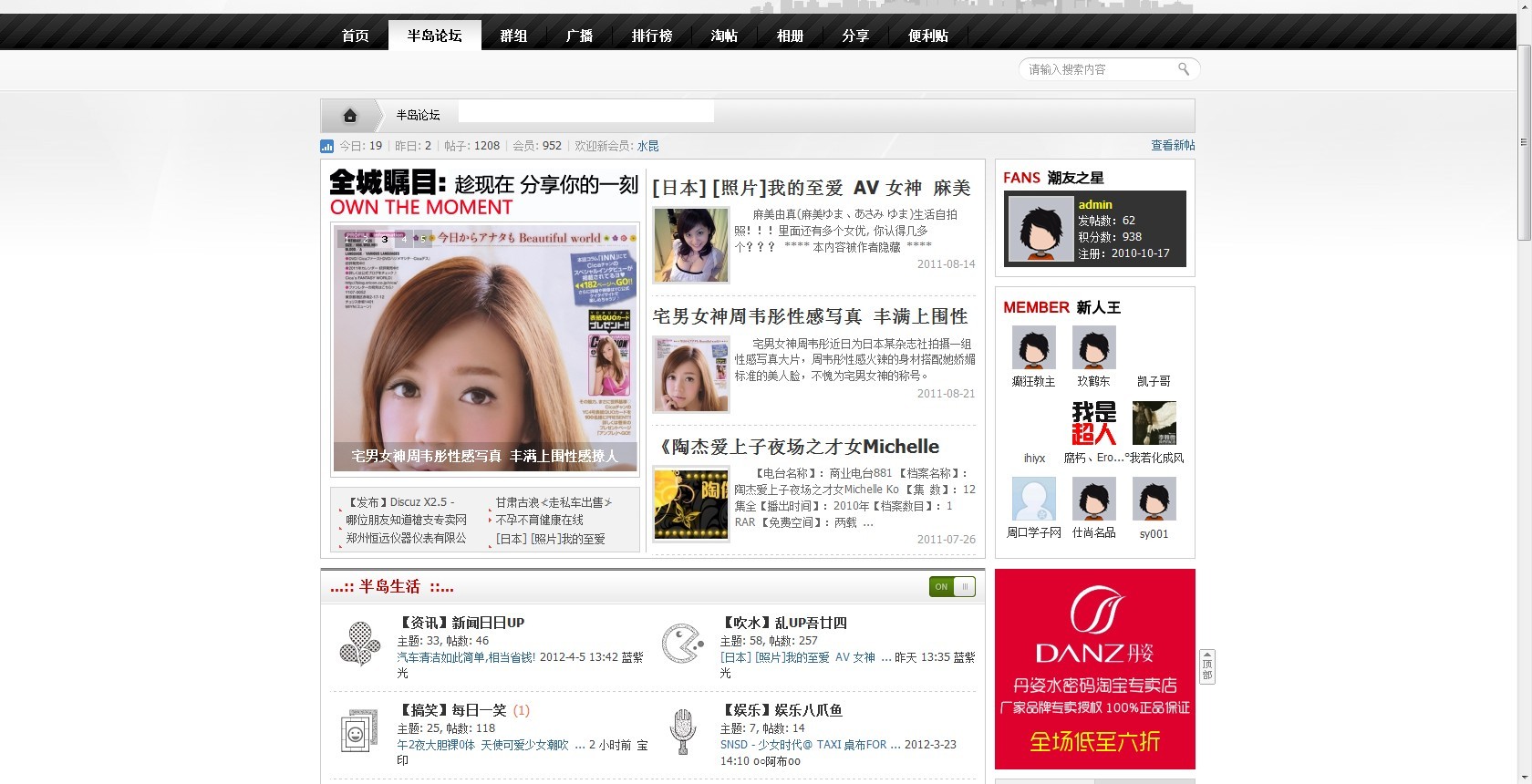Toggle the 半岛生活 section ON switch

[952, 586]
